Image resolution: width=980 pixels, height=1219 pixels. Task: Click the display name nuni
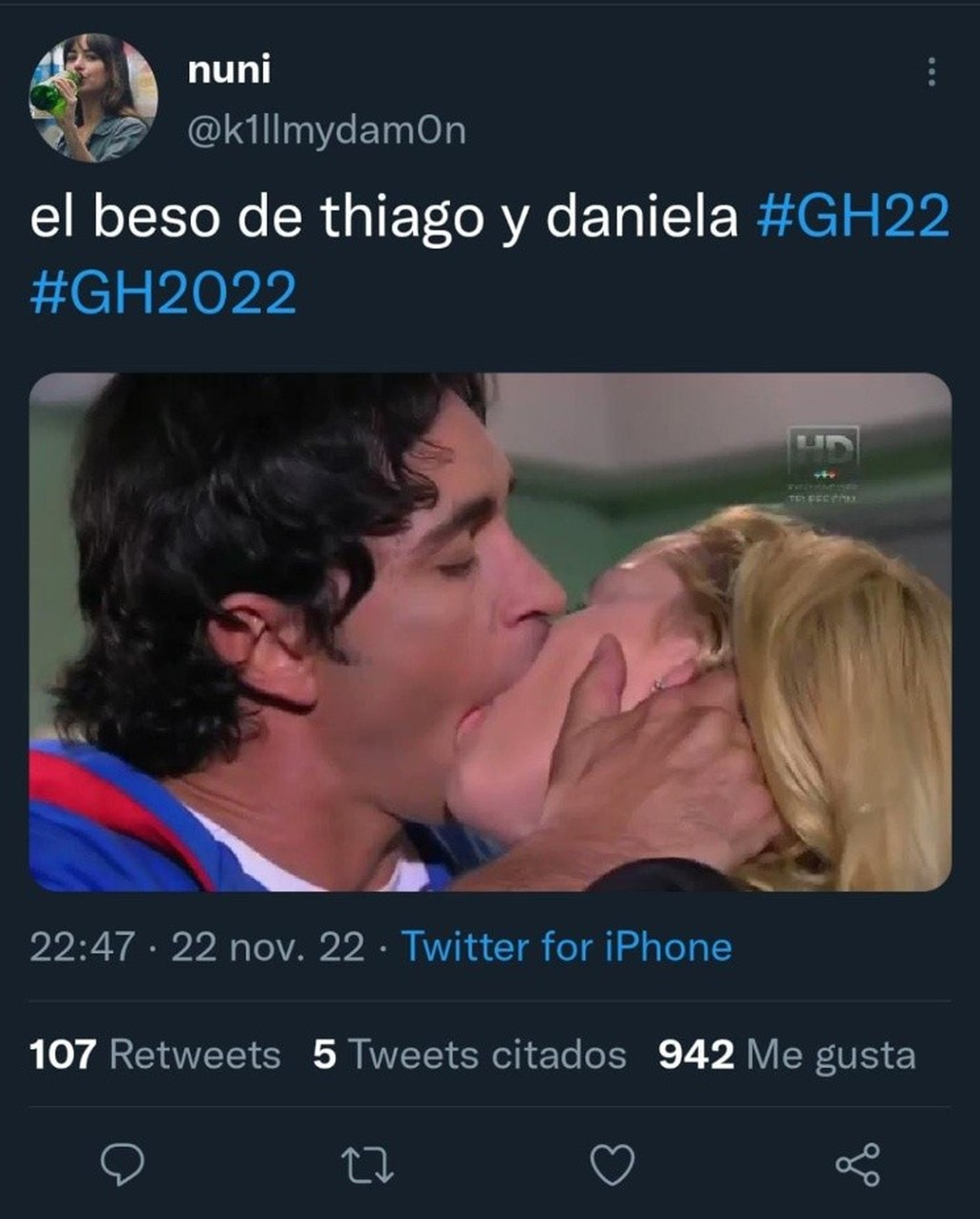(229, 69)
